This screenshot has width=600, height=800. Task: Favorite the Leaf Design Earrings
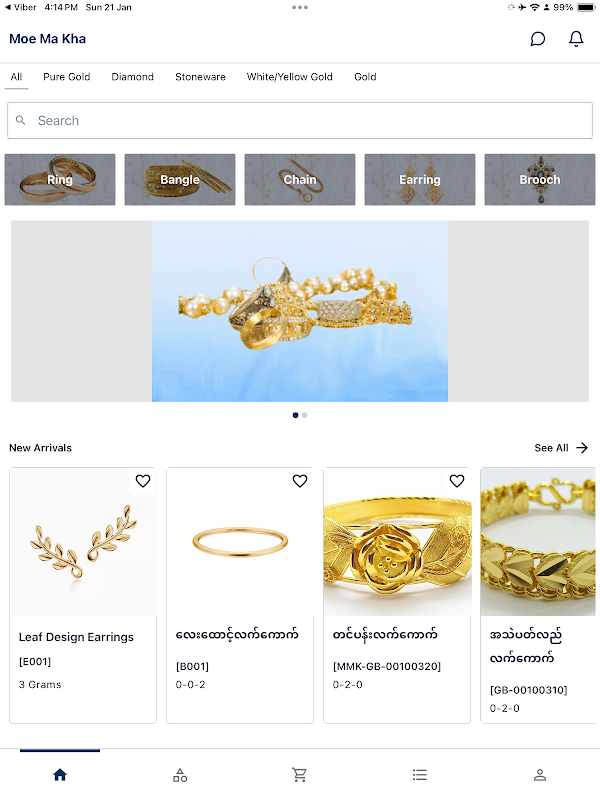[x=143, y=481]
